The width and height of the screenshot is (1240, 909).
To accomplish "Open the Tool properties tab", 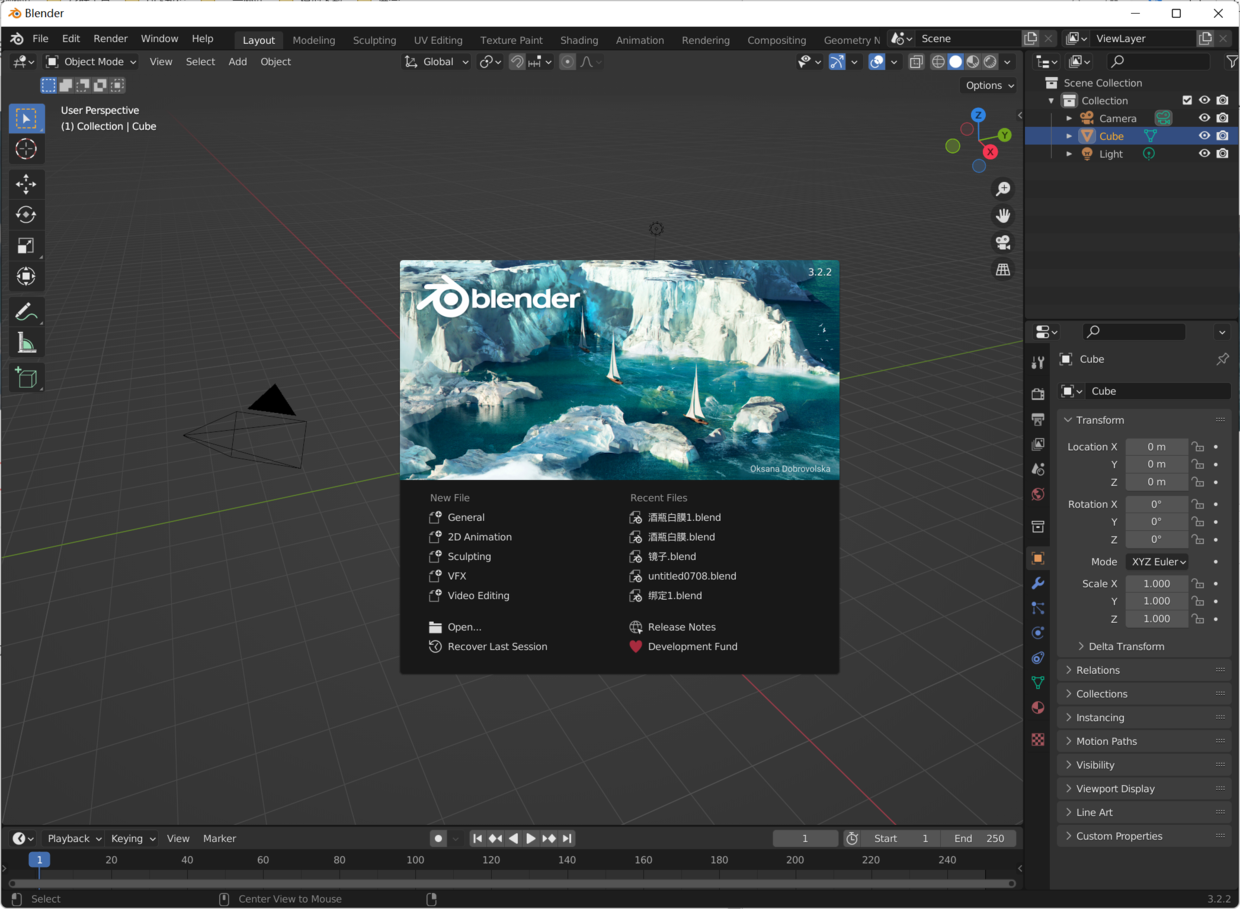I will 1037,362.
